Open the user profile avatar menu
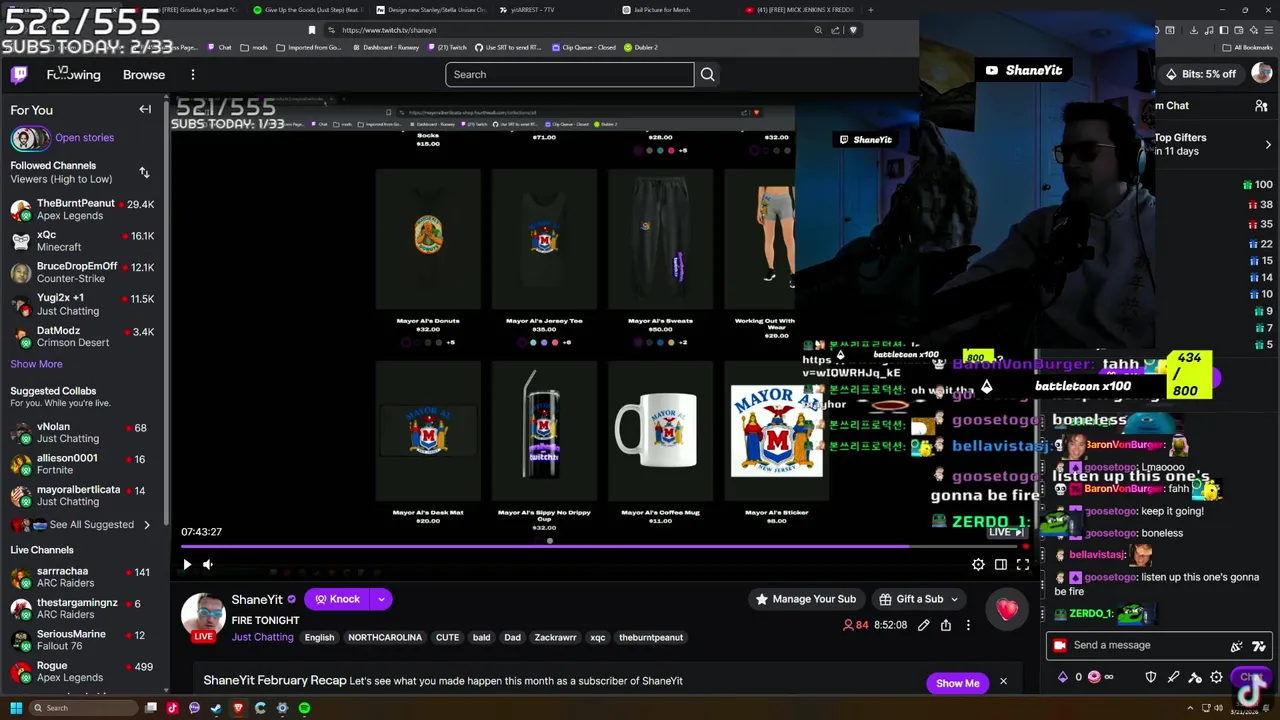 (1261, 74)
